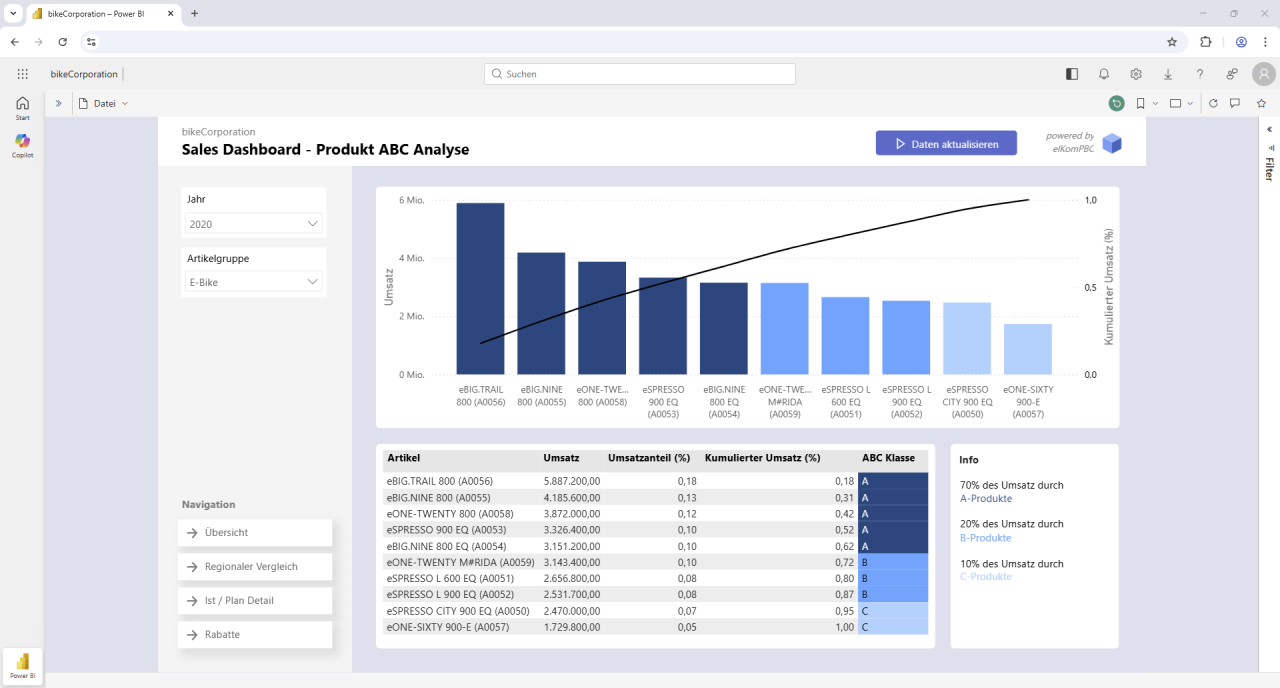Select the Copilot icon in the sidebar
Viewport: 1280px width, 688px height.
22,140
